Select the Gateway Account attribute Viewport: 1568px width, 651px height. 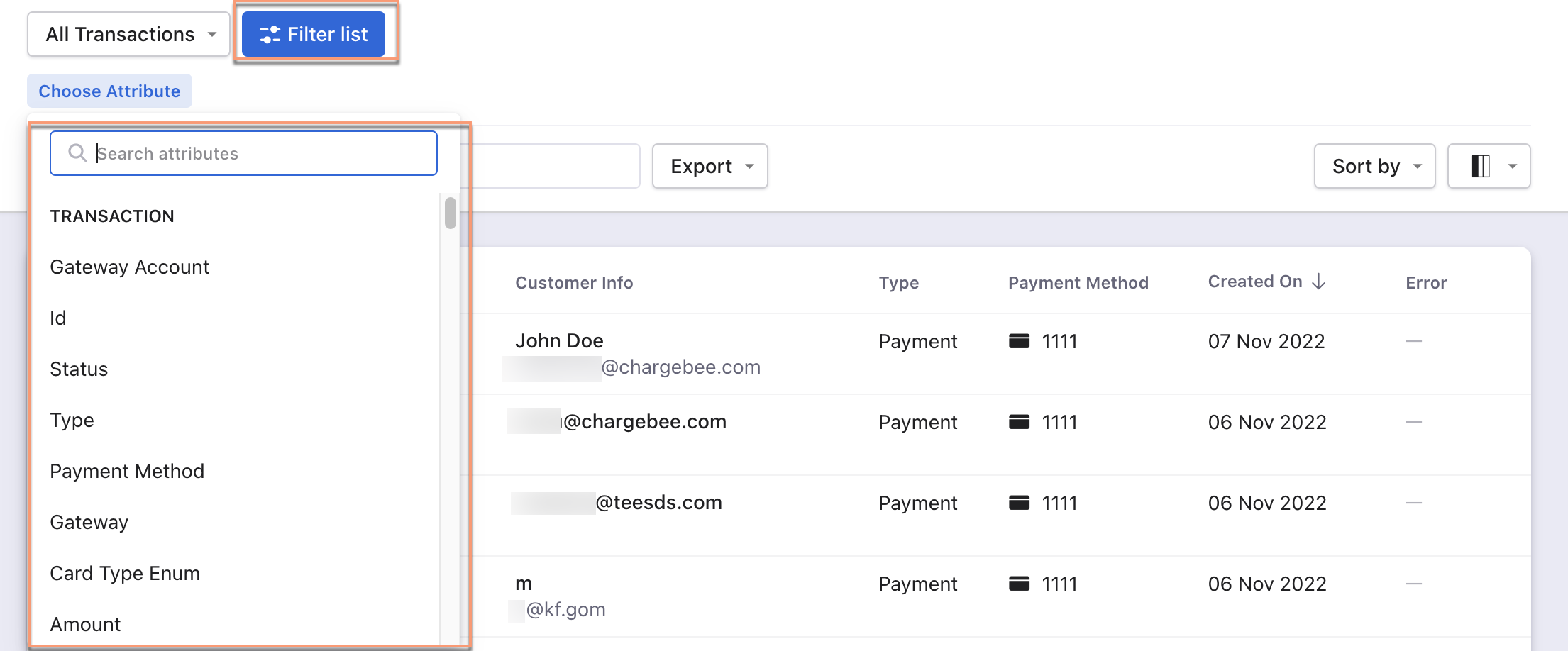pyautogui.click(x=129, y=267)
